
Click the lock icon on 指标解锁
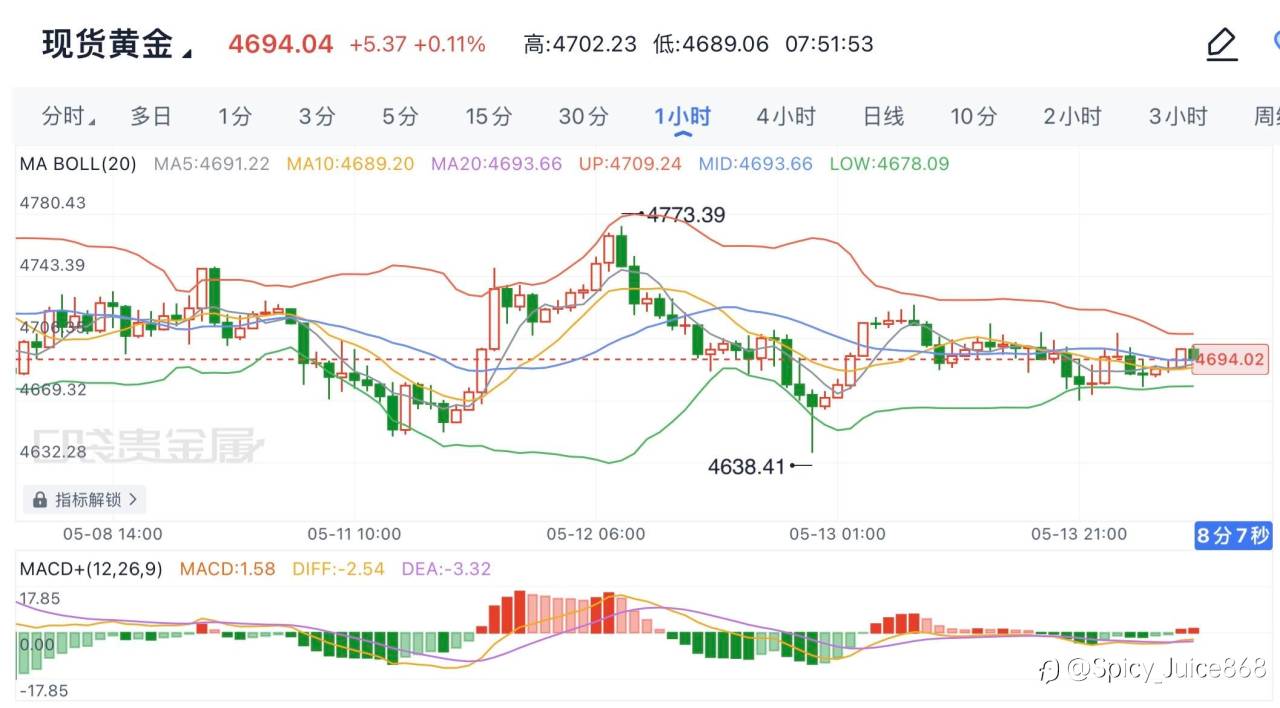(40, 499)
